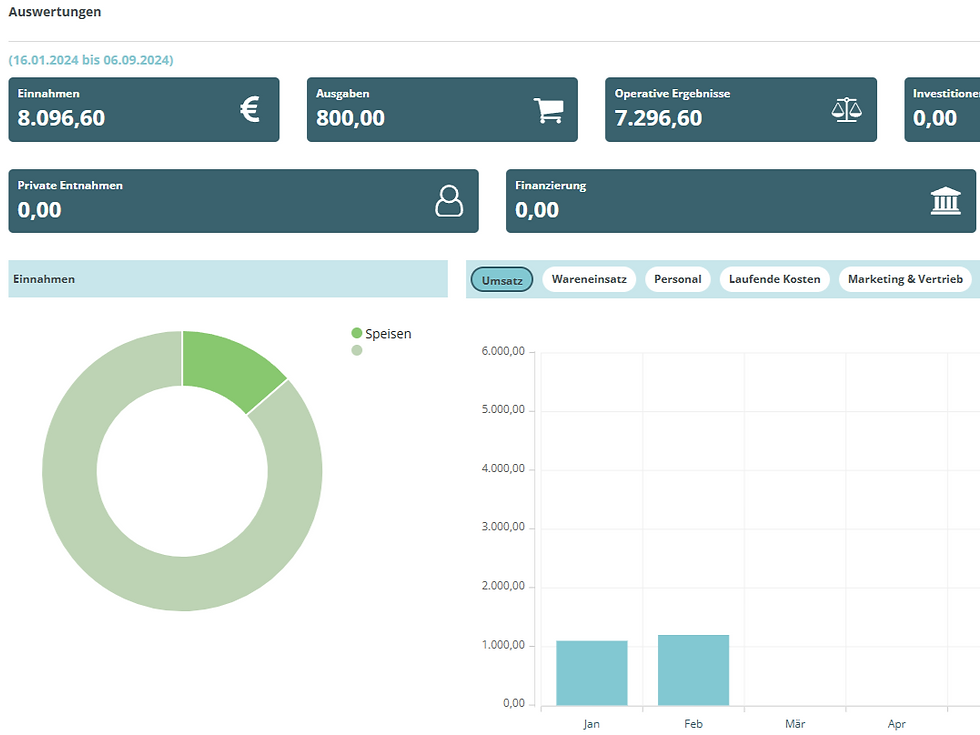This screenshot has width=980, height=735.
Task: Open the Finanzierung card
Action: 741,201
